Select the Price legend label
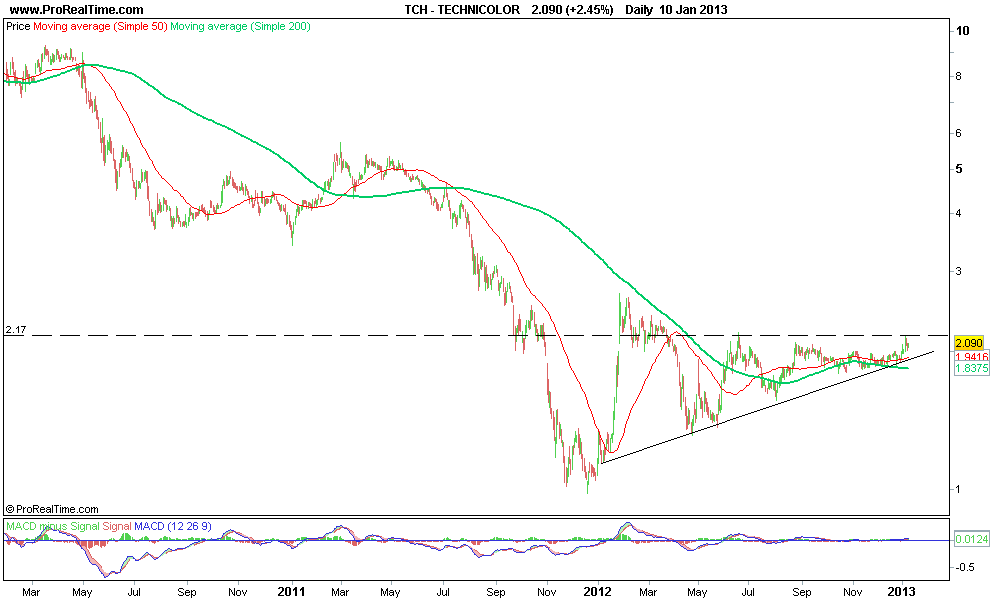Screen dimensions: 1000x600 click(x=18, y=26)
